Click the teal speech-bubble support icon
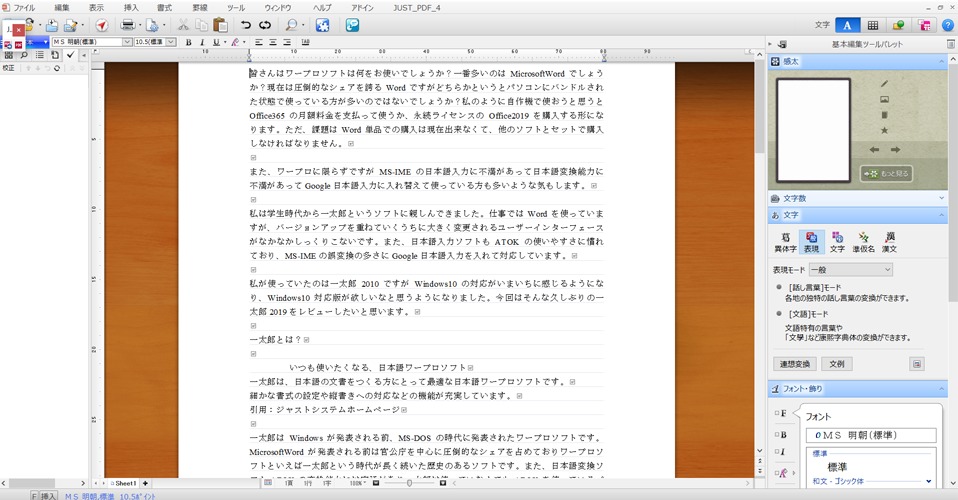The image size is (958, 500). (352, 25)
